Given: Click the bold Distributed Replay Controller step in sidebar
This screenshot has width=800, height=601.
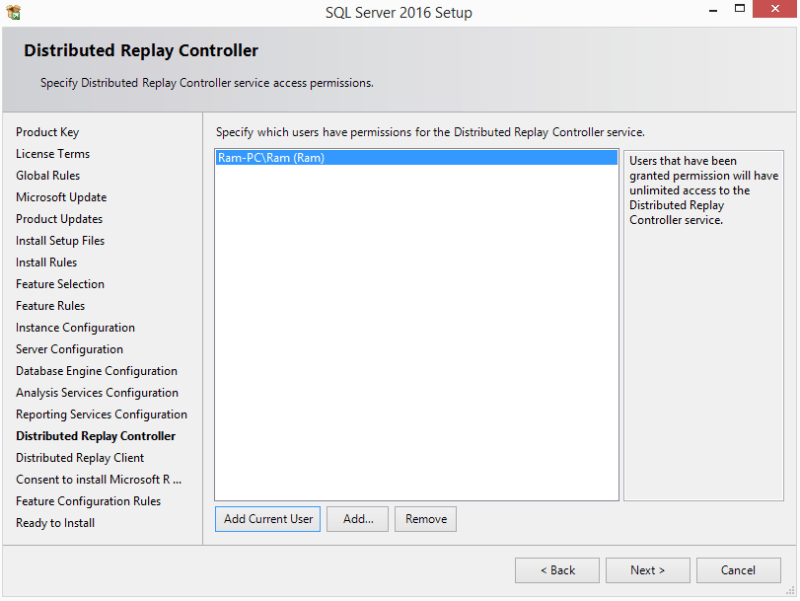Looking at the screenshot, I should click(x=96, y=436).
